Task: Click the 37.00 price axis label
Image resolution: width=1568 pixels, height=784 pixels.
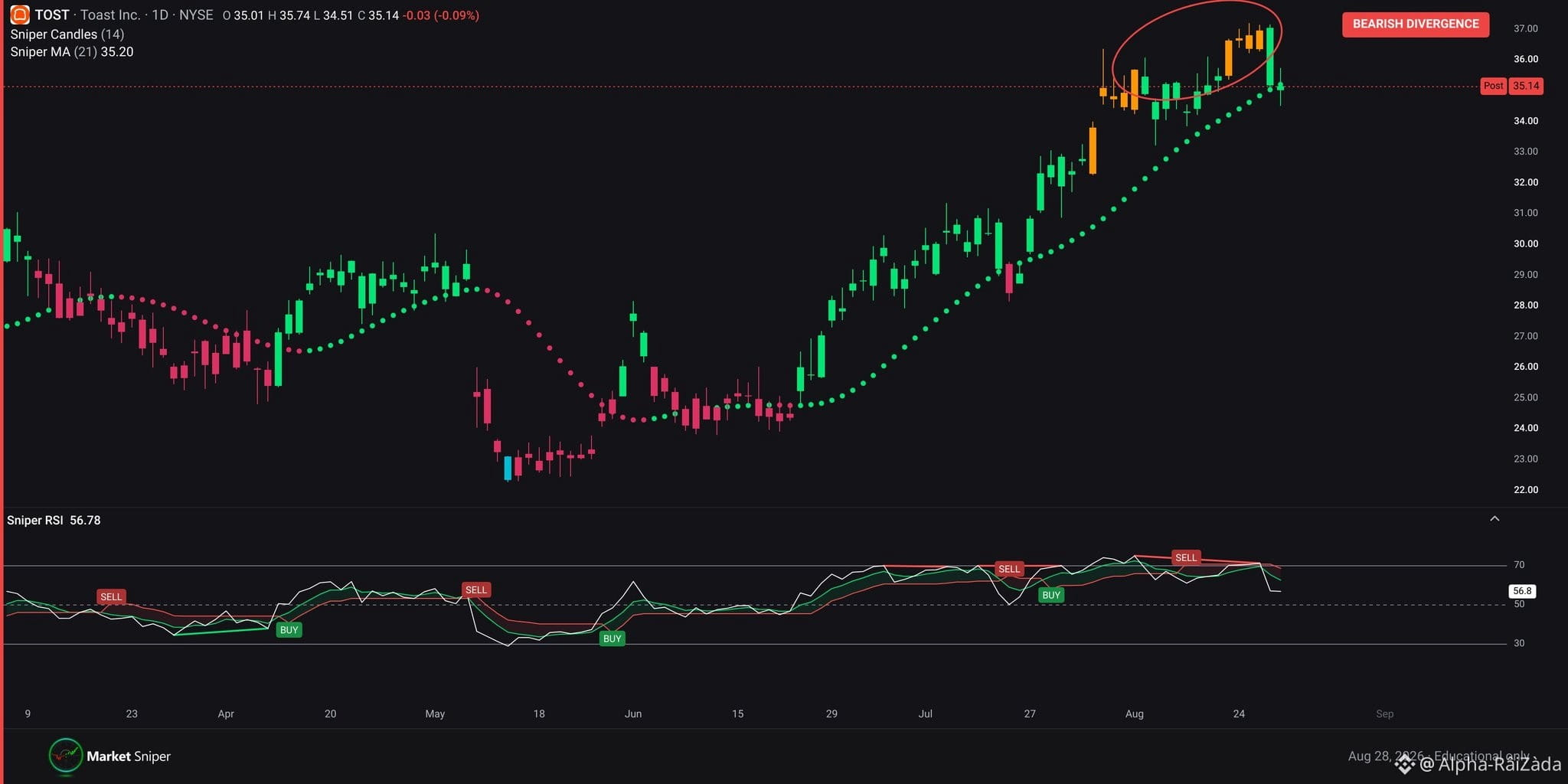Action: (1525, 28)
